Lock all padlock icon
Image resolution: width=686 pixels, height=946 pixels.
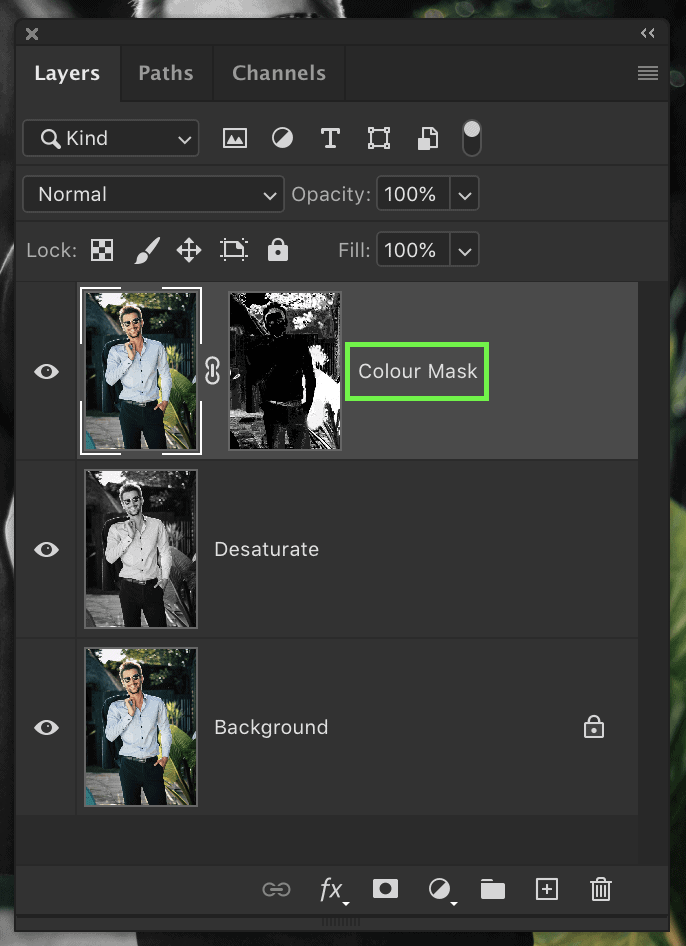tap(278, 250)
